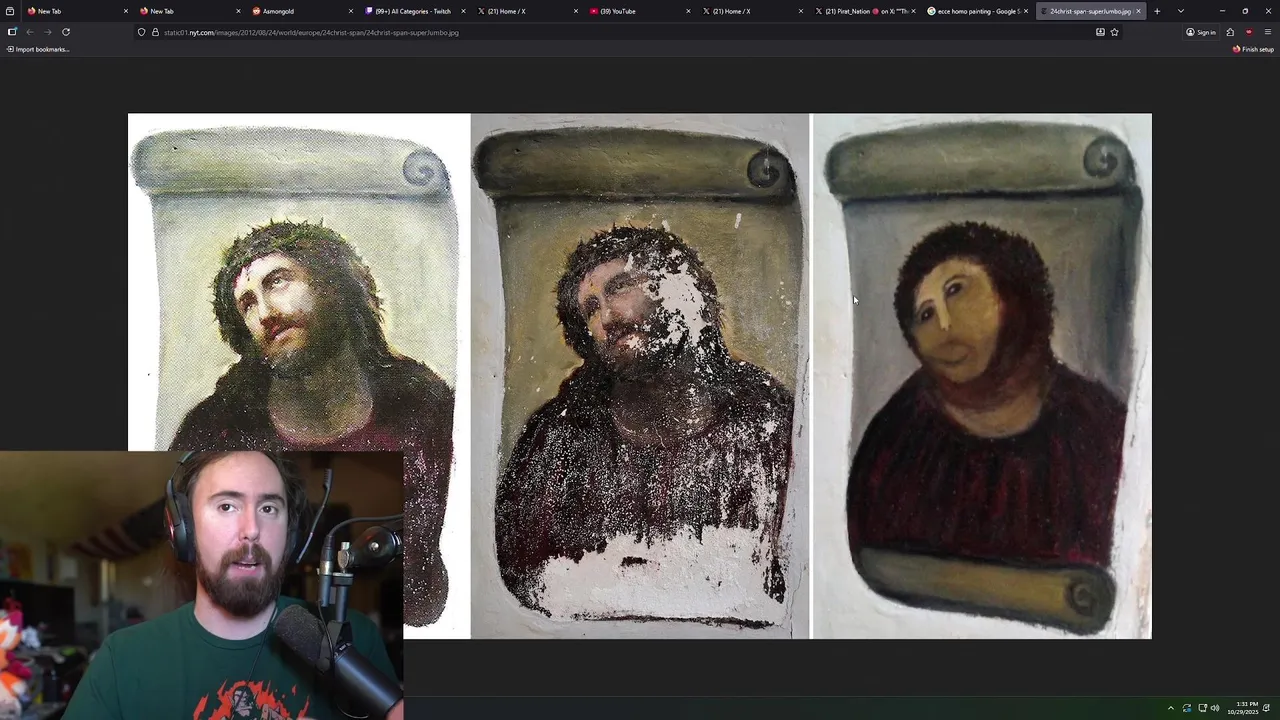Click the icon left of bookmark star
1280x720 pixels.
point(1100,32)
